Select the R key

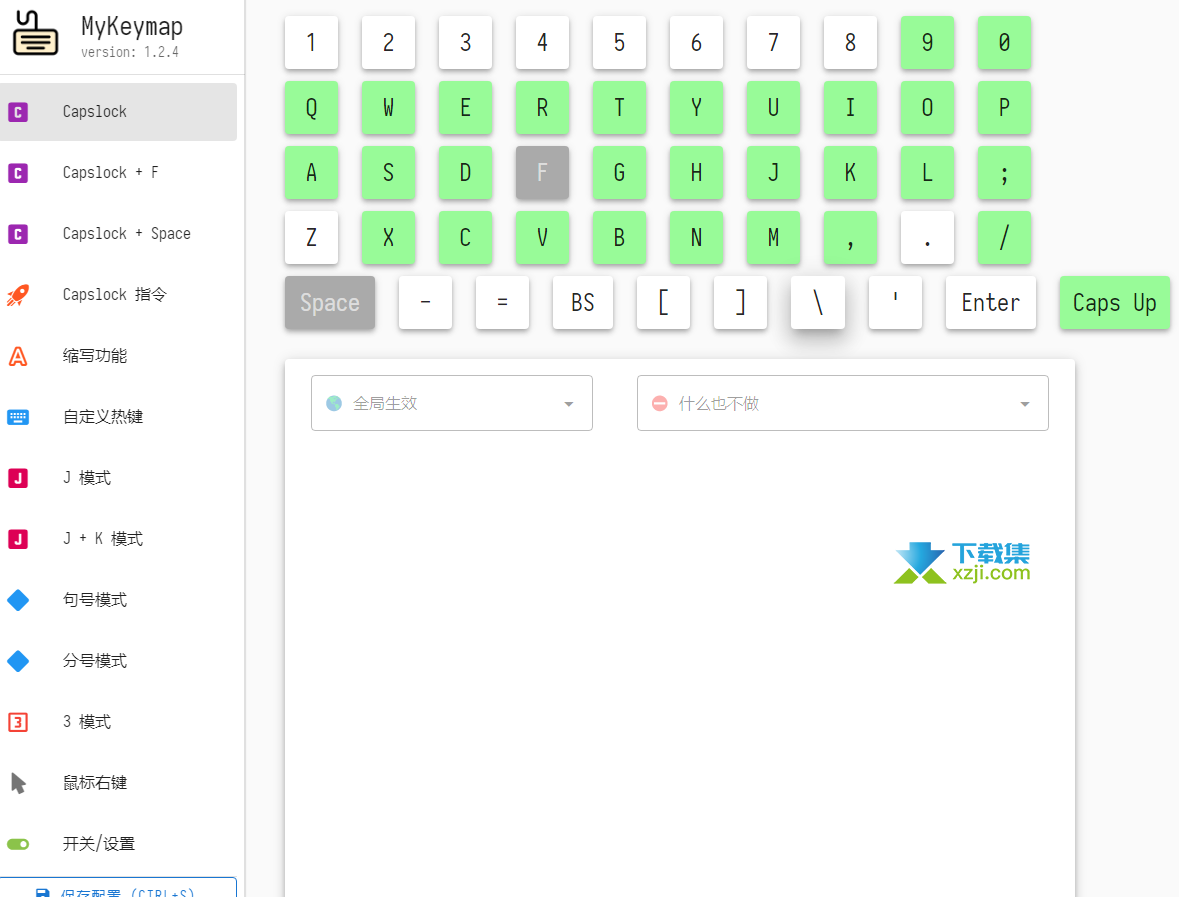coord(542,108)
